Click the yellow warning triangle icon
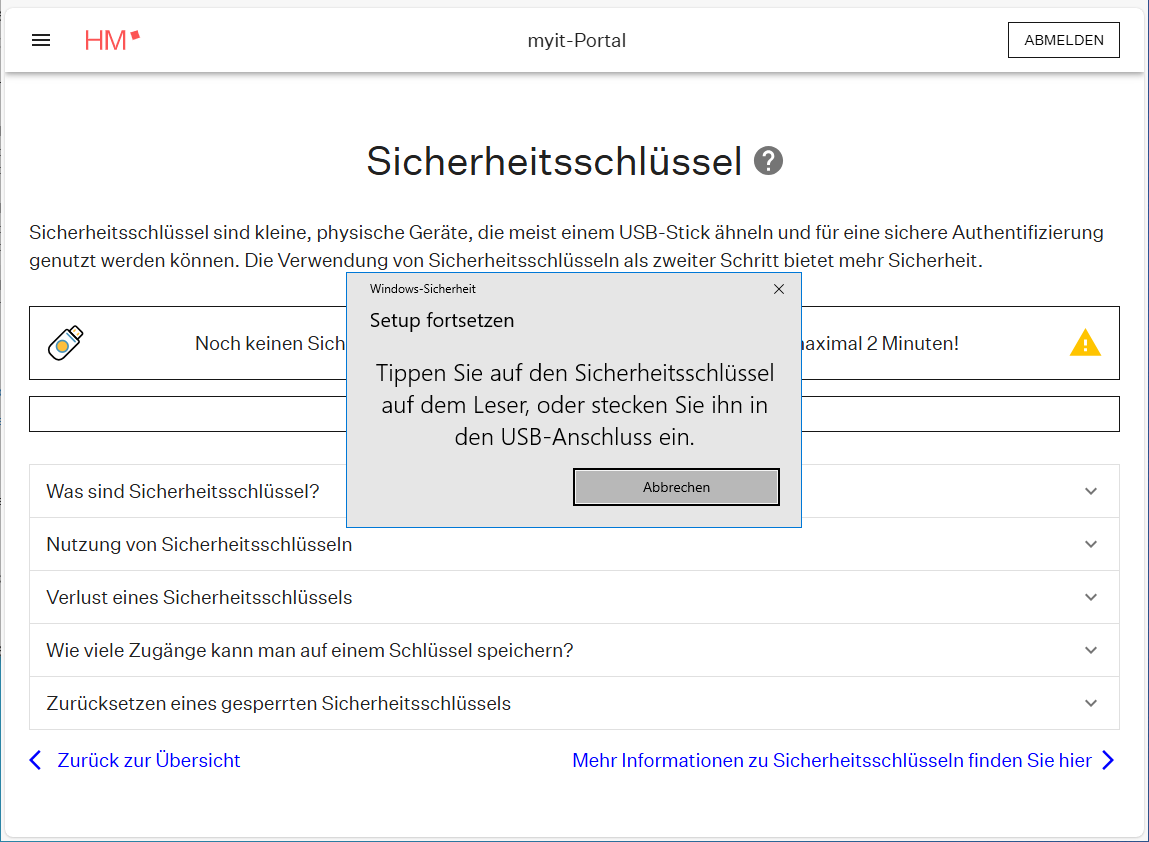 click(x=1085, y=343)
